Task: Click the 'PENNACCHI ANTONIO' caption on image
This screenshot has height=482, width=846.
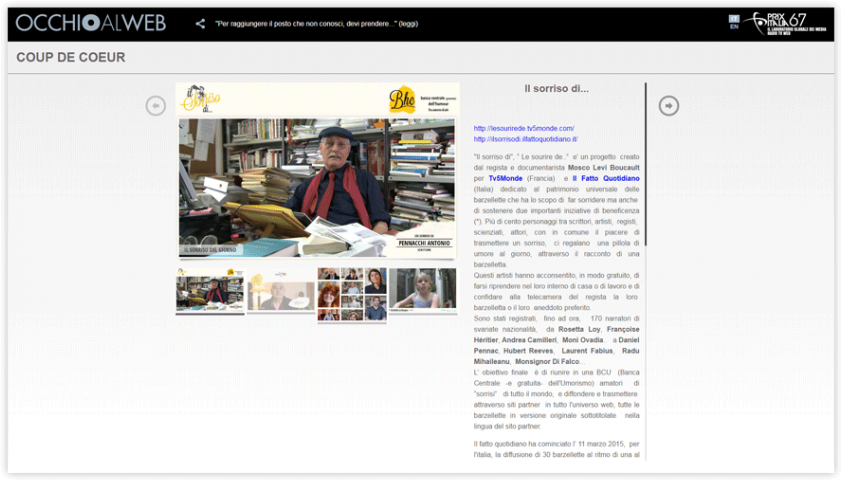Action: pyautogui.click(x=424, y=243)
